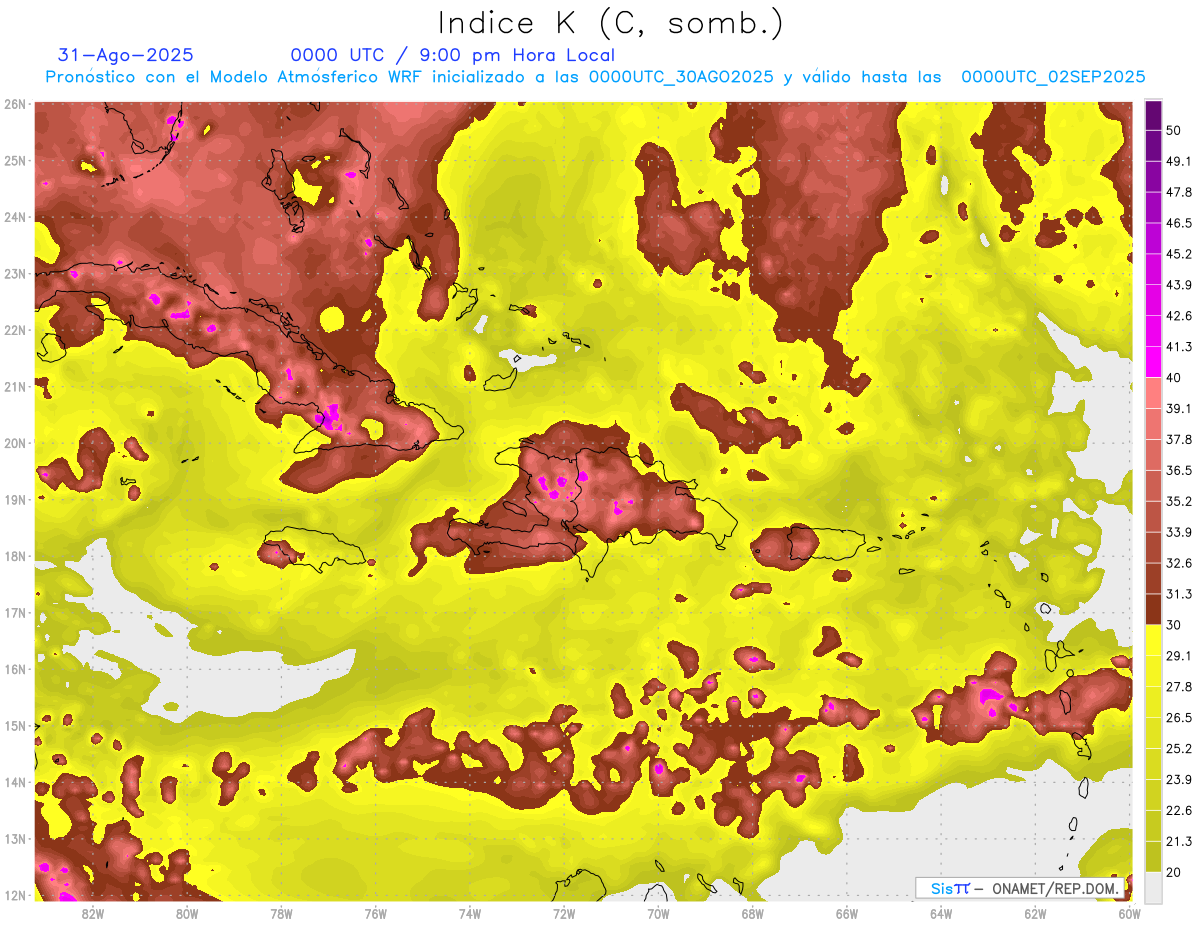Pick the magenta colorbar segment between 40 and 41.3
Screen dimensions: 1200x927
click(1154, 361)
